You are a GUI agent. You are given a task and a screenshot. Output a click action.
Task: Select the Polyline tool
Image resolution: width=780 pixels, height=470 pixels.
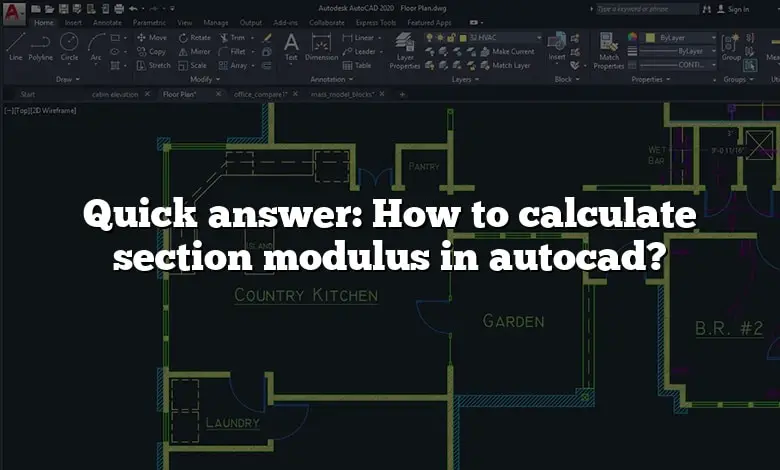coord(41,46)
